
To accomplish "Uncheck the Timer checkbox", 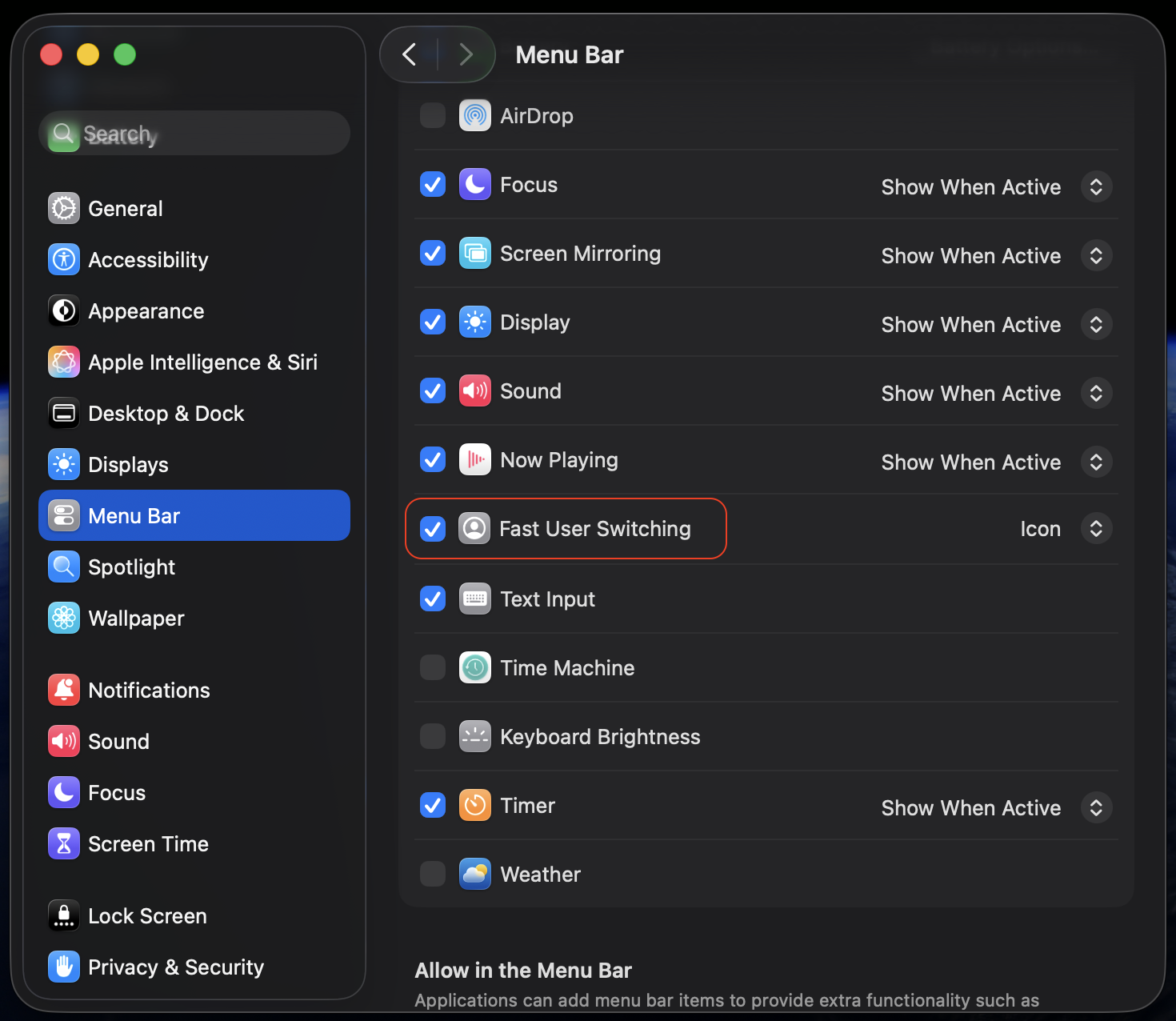I will pos(433,806).
